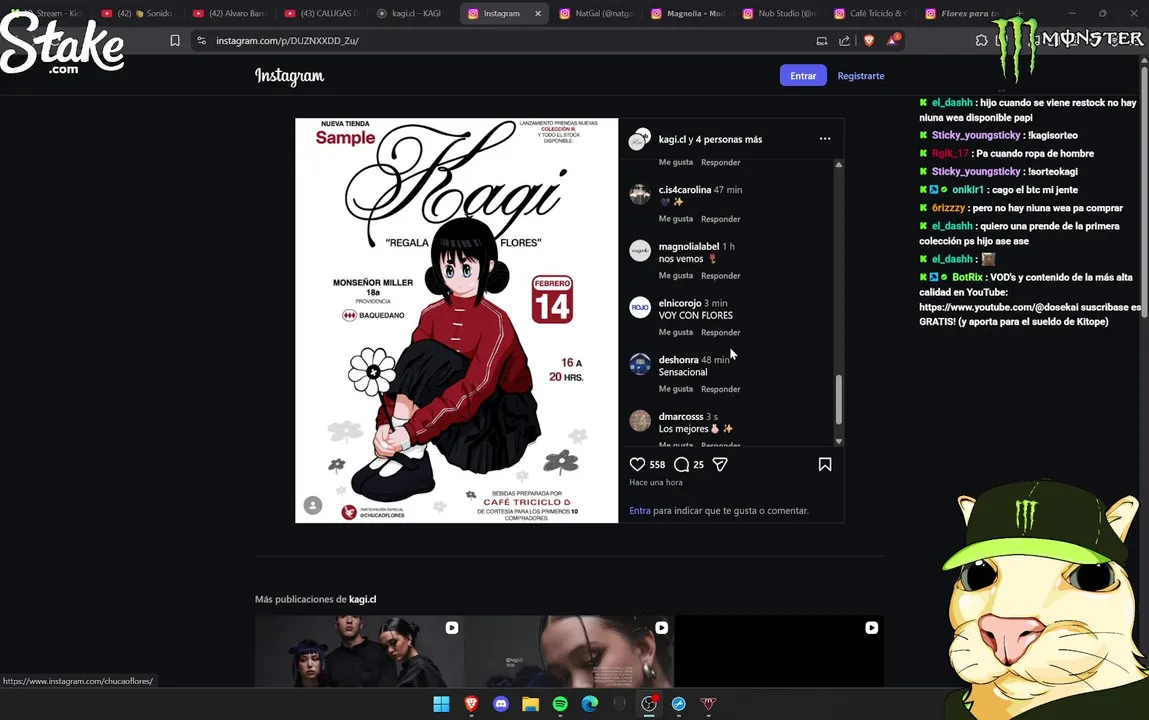Bookmark this page in the browser address bar
Image resolution: width=1149 pixels, height=720 pixels.
tap(174, 41)
